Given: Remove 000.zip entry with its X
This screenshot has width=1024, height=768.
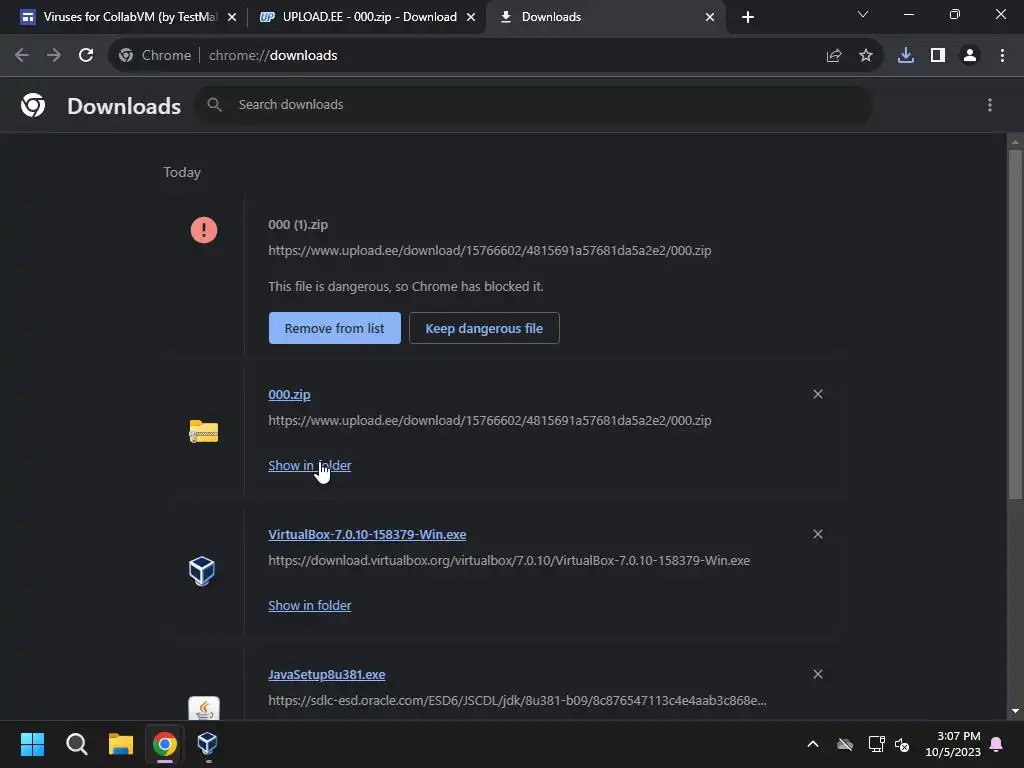Looking at the screenshot, I should pyautogui.click(x=818, y=394).
